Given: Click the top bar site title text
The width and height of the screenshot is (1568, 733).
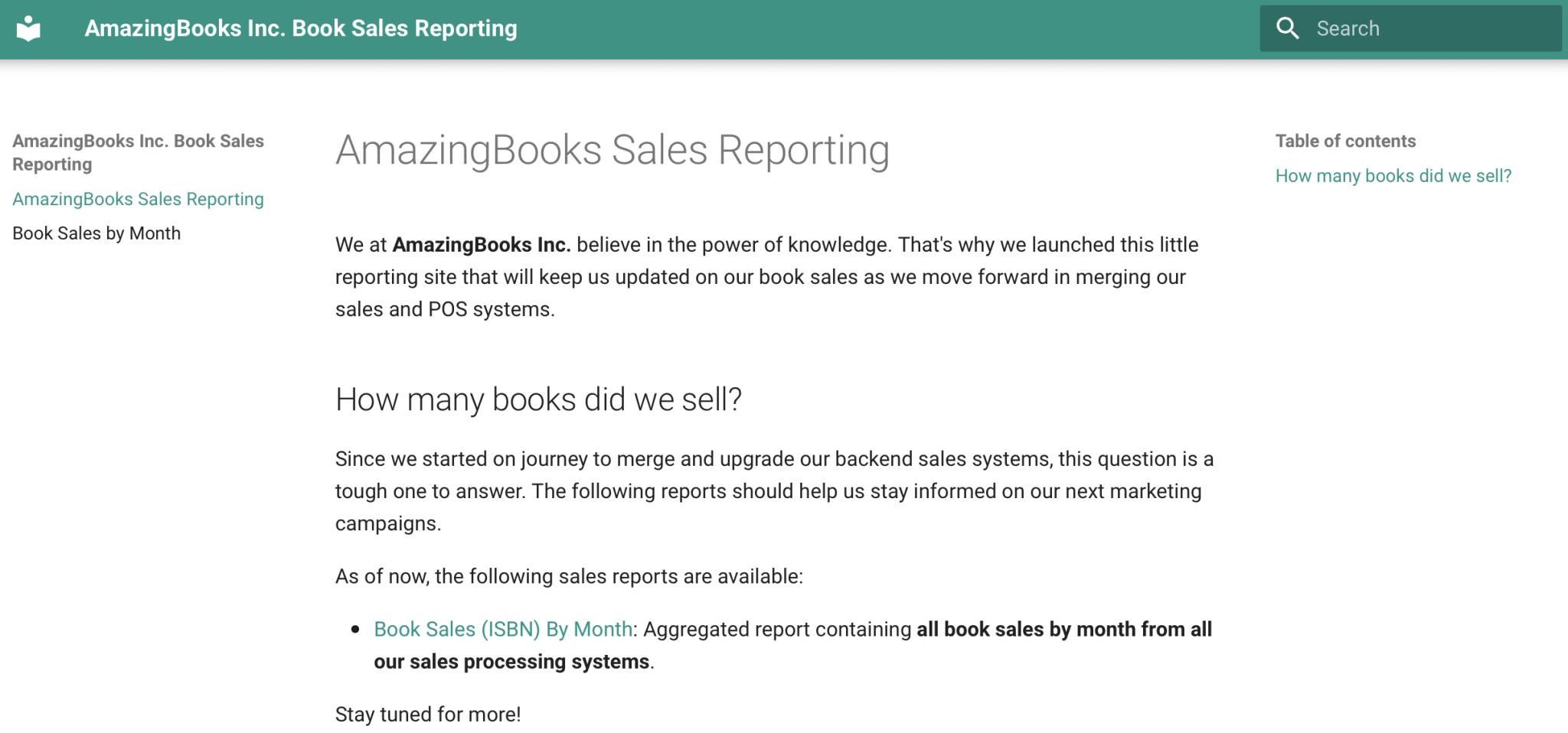Looking at the screenshot, I should pos(301,29).
